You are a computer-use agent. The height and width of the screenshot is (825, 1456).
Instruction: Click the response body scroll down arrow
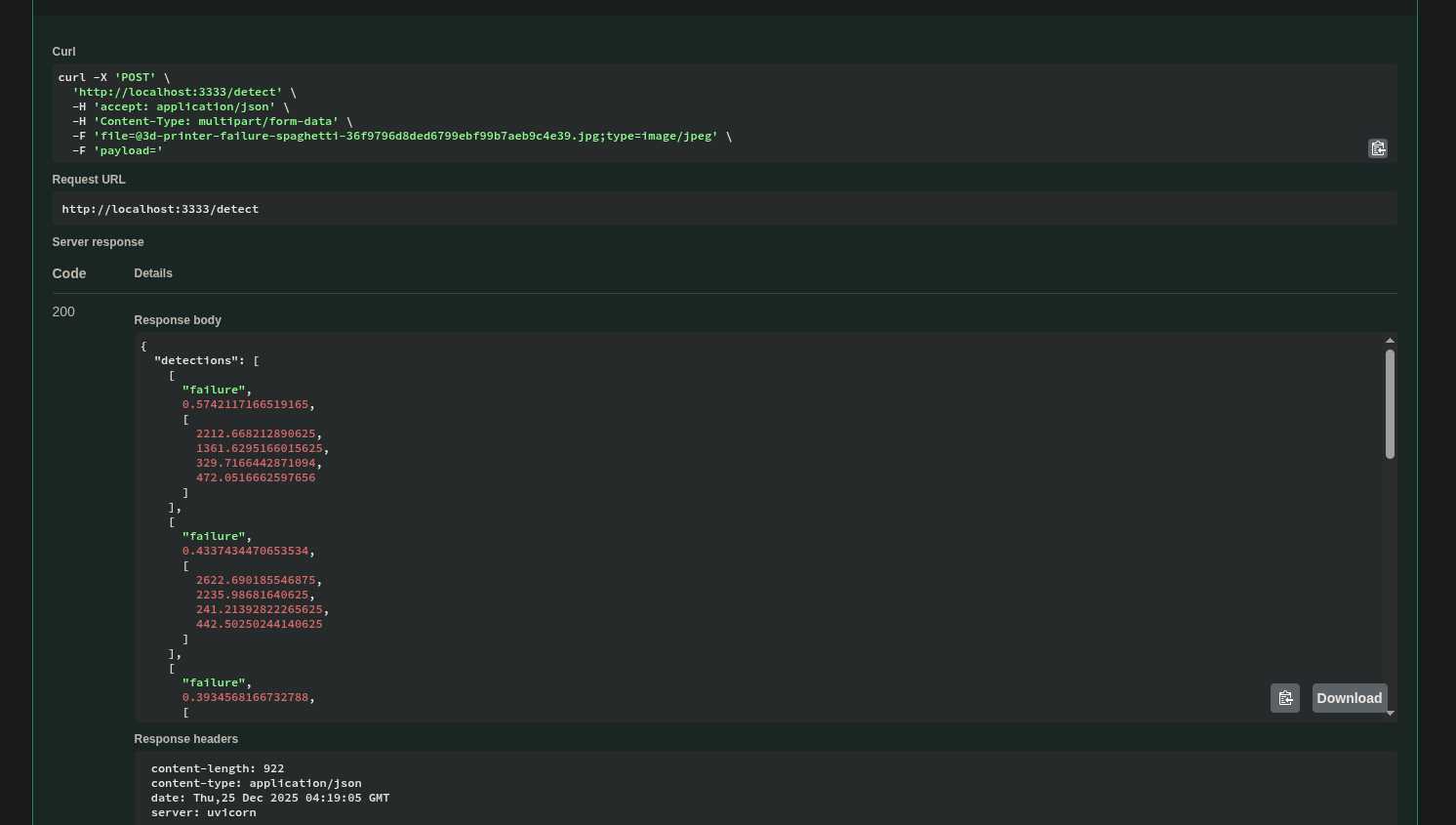click(1390, 714)
